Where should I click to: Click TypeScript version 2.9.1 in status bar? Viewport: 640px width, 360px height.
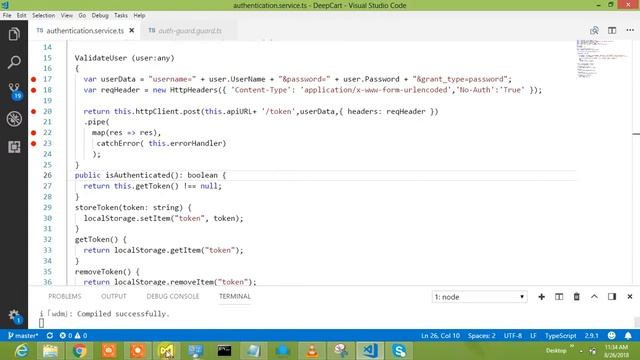[591, 336]
